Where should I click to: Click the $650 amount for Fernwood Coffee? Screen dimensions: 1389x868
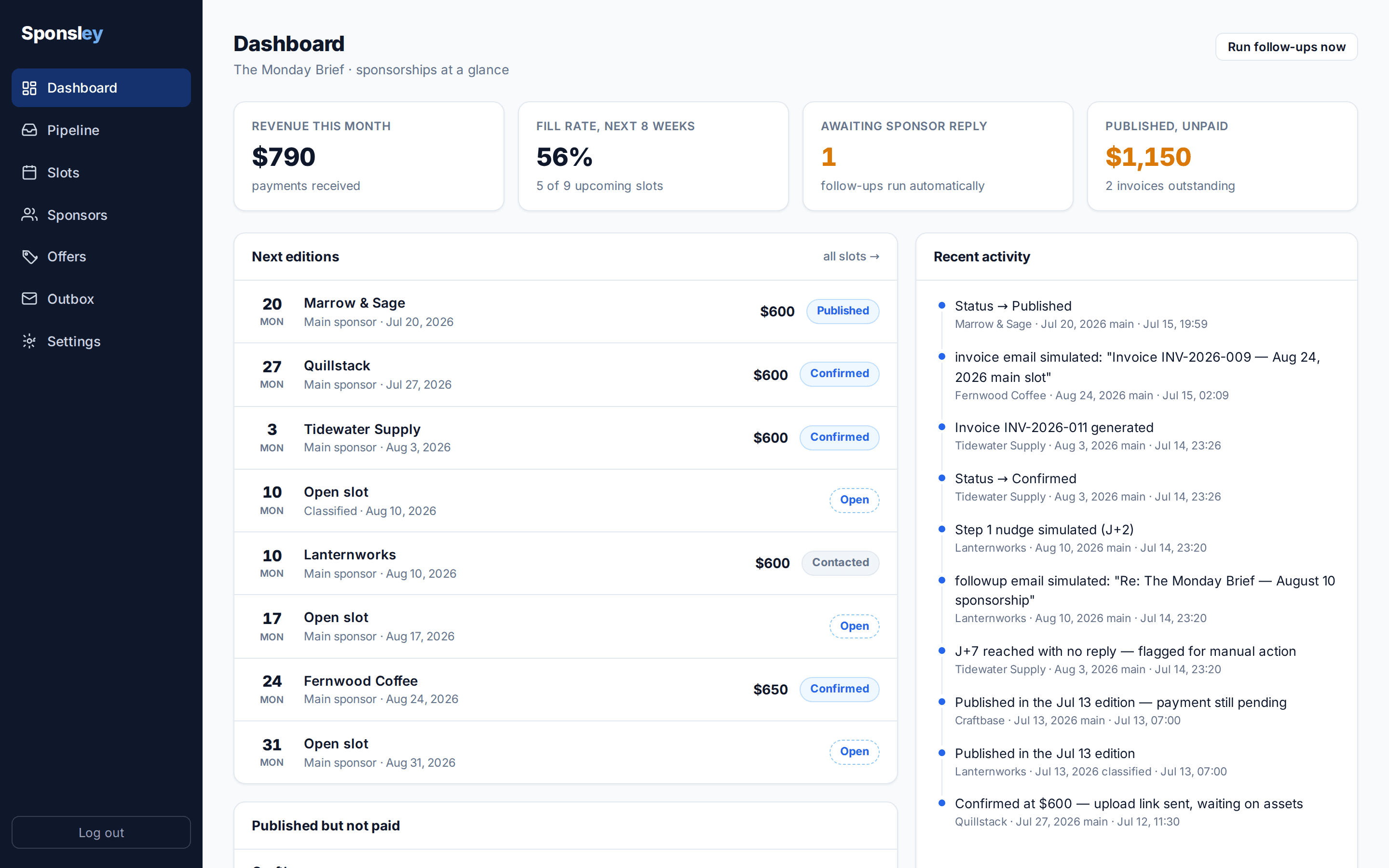(770, 690)
